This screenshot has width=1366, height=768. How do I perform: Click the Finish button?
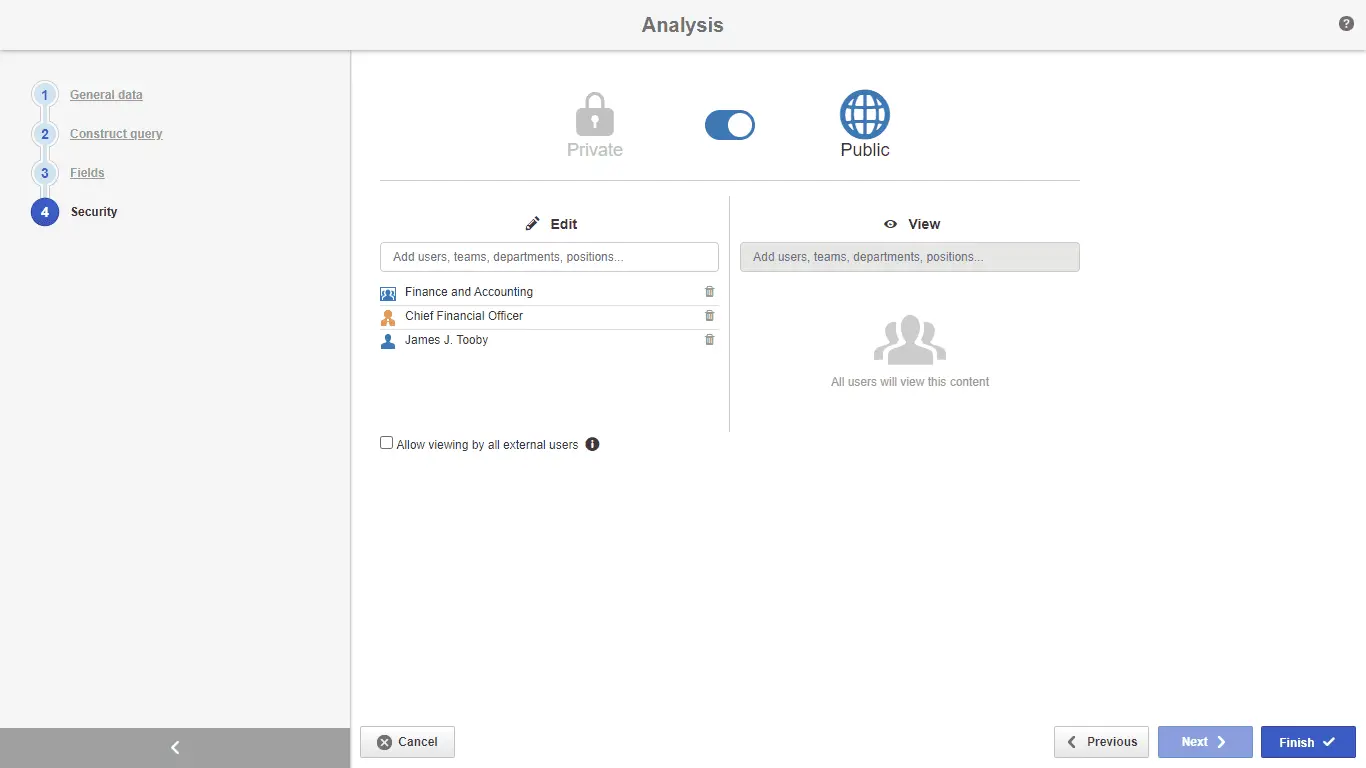point(1307,742)
